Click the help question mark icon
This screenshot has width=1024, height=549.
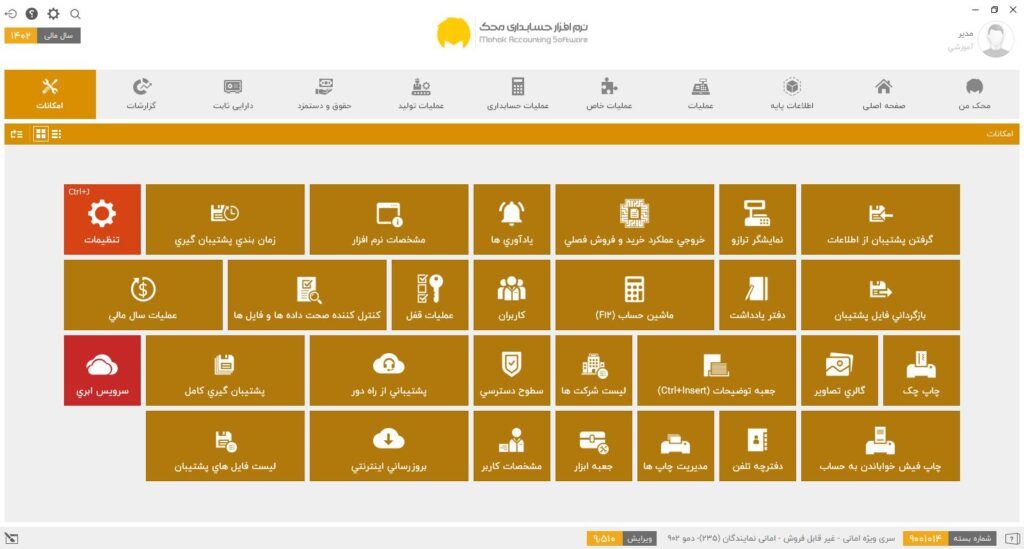click(32, 14)
